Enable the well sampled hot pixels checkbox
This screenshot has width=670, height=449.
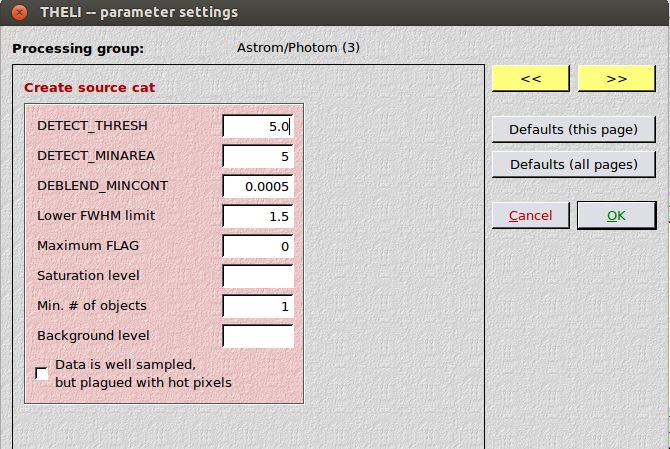coord(41,373)
